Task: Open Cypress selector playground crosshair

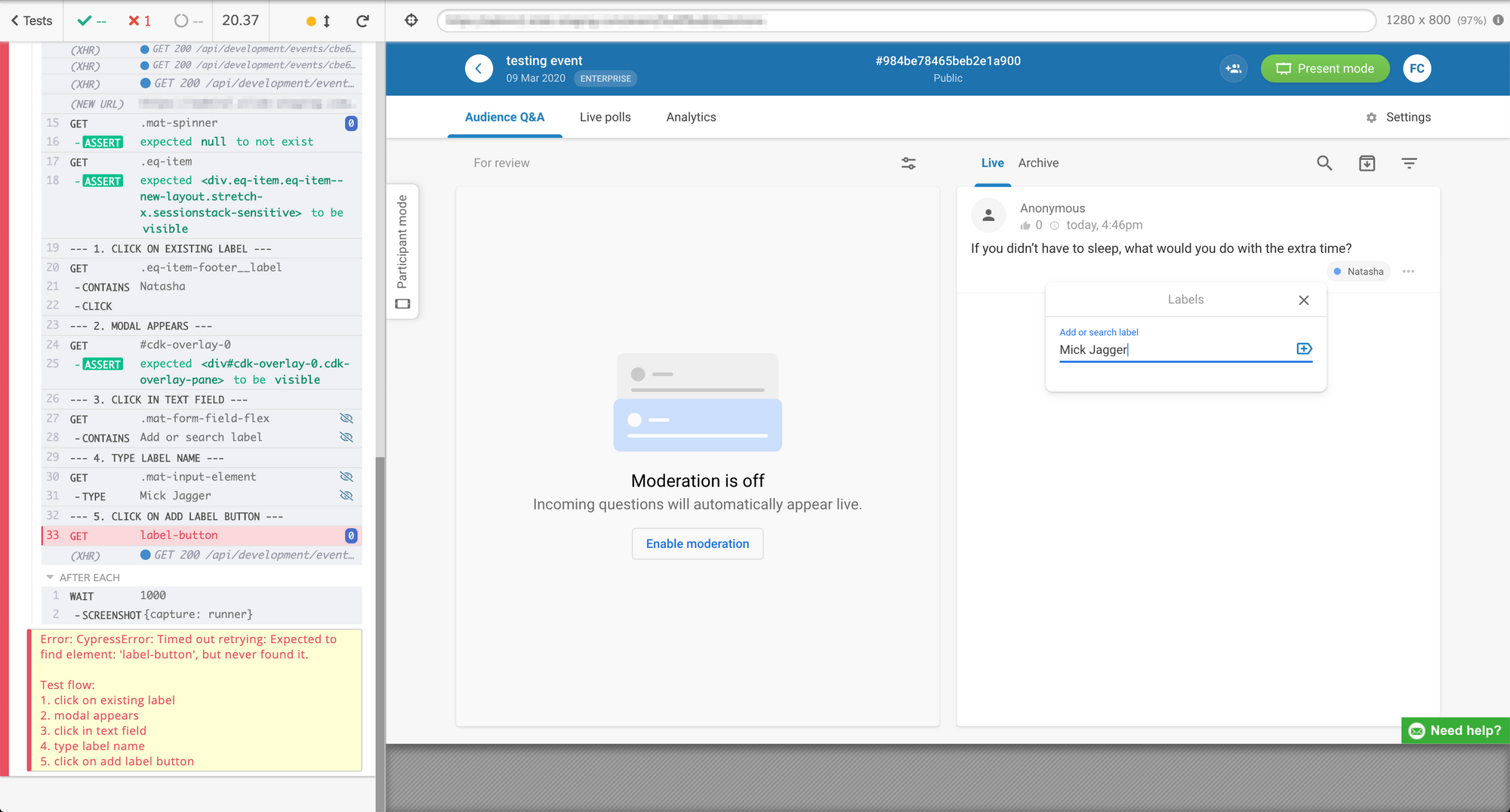Action: (x=411, y=20)
